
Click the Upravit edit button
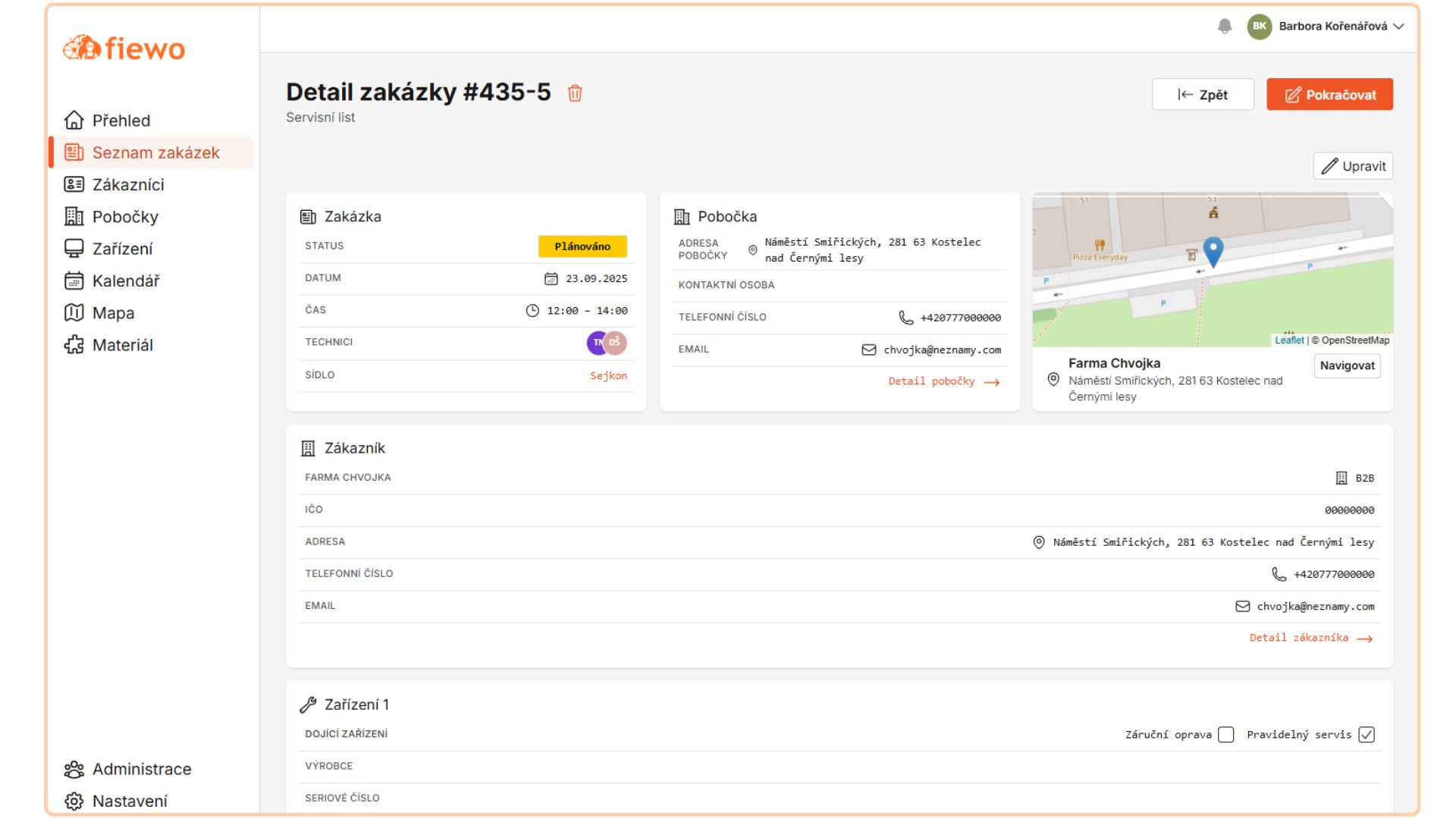tap(1353, 167)
